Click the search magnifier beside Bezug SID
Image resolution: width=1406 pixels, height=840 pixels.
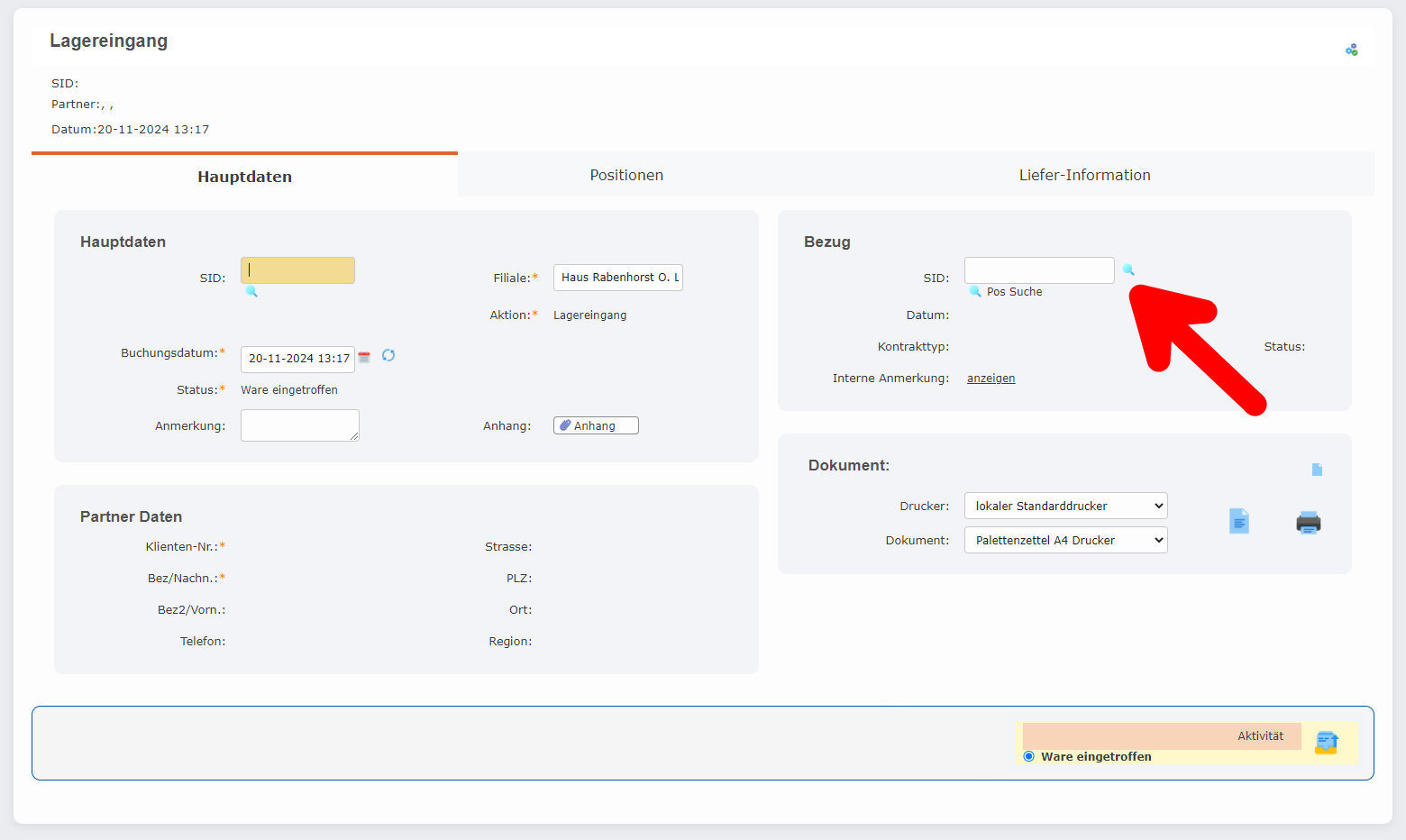pyautogui.click(x=1128, y=269)
